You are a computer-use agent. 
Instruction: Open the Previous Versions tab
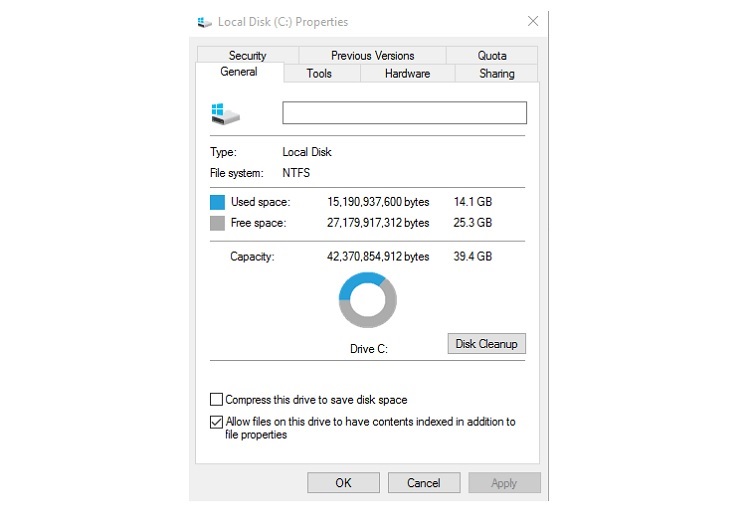pyautogui.click(x=372, y=55)
